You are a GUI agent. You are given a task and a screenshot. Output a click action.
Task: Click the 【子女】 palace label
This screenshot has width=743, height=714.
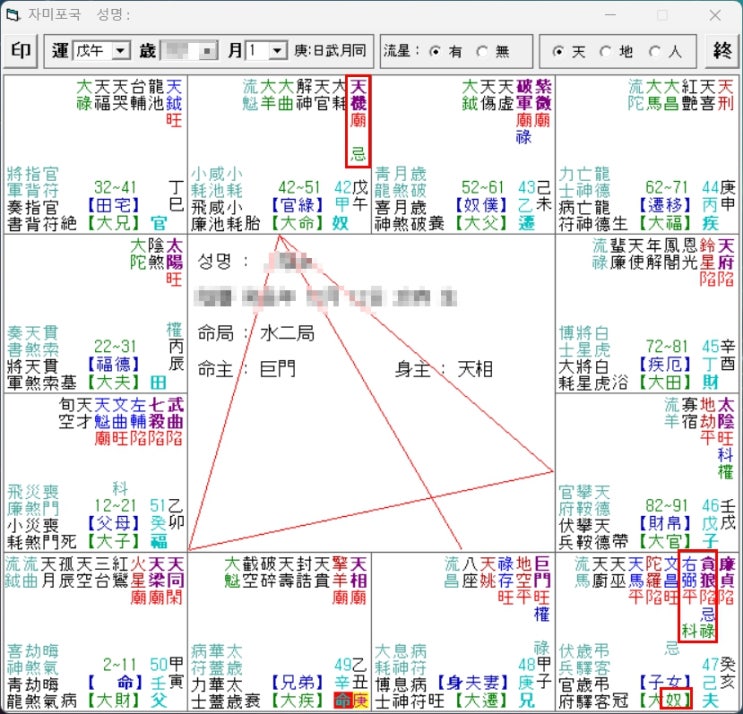tap(665, 683)
